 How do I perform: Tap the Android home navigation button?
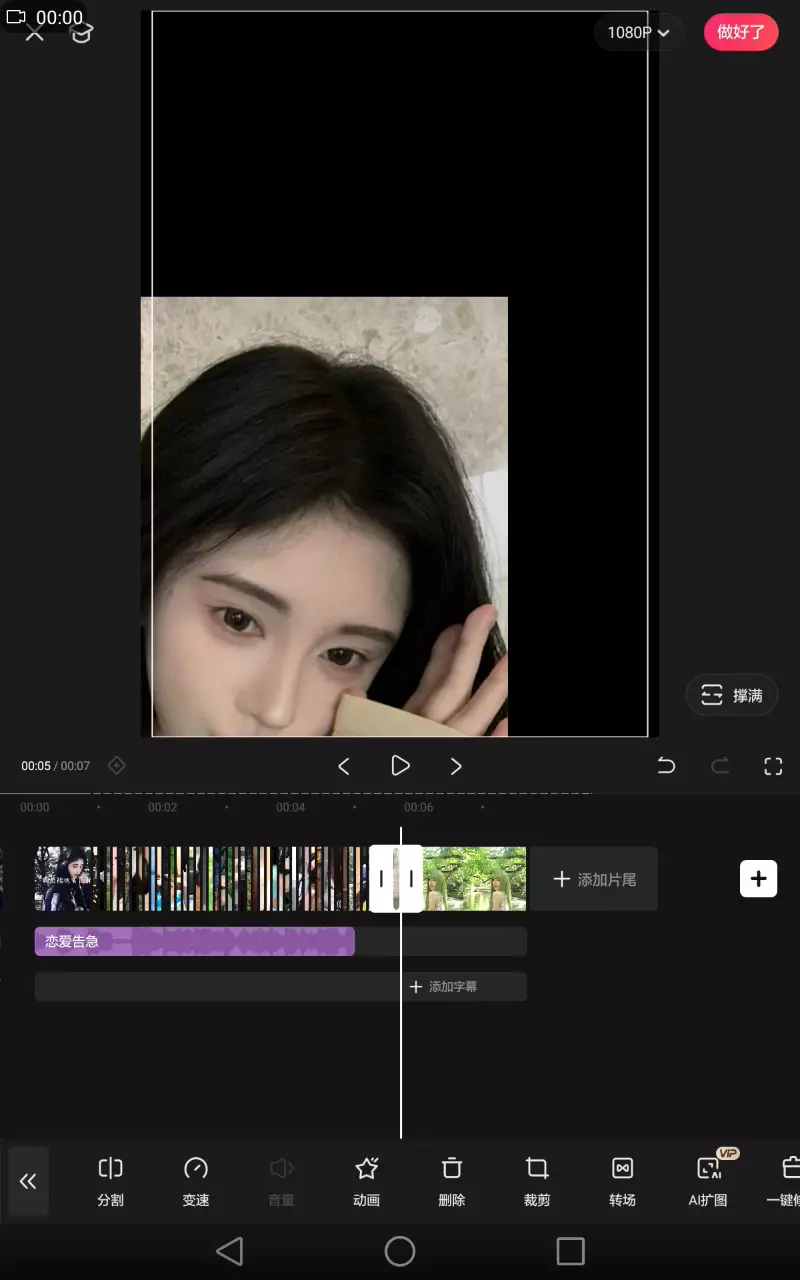pyautogui.click(x=400, y=1251)
